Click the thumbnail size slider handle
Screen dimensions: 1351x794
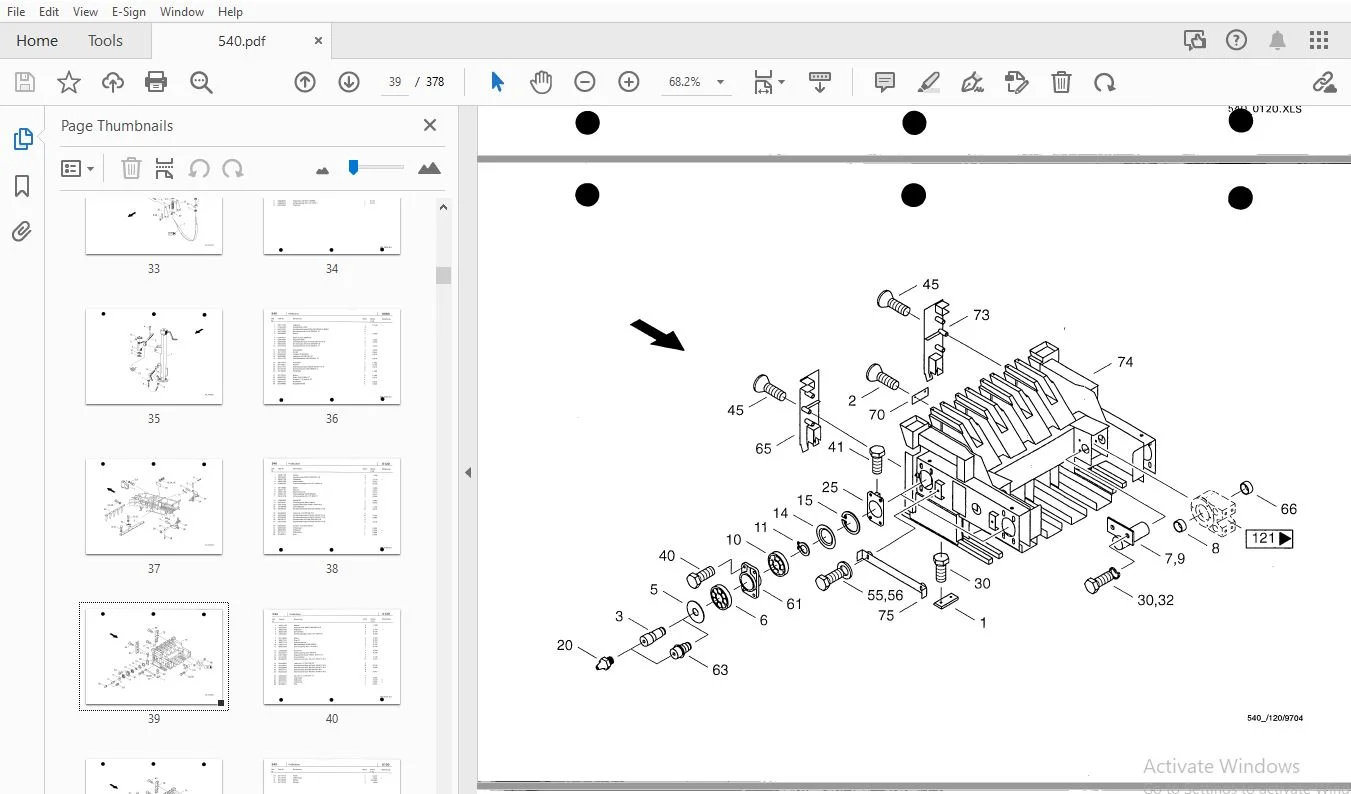click(353, 167)
